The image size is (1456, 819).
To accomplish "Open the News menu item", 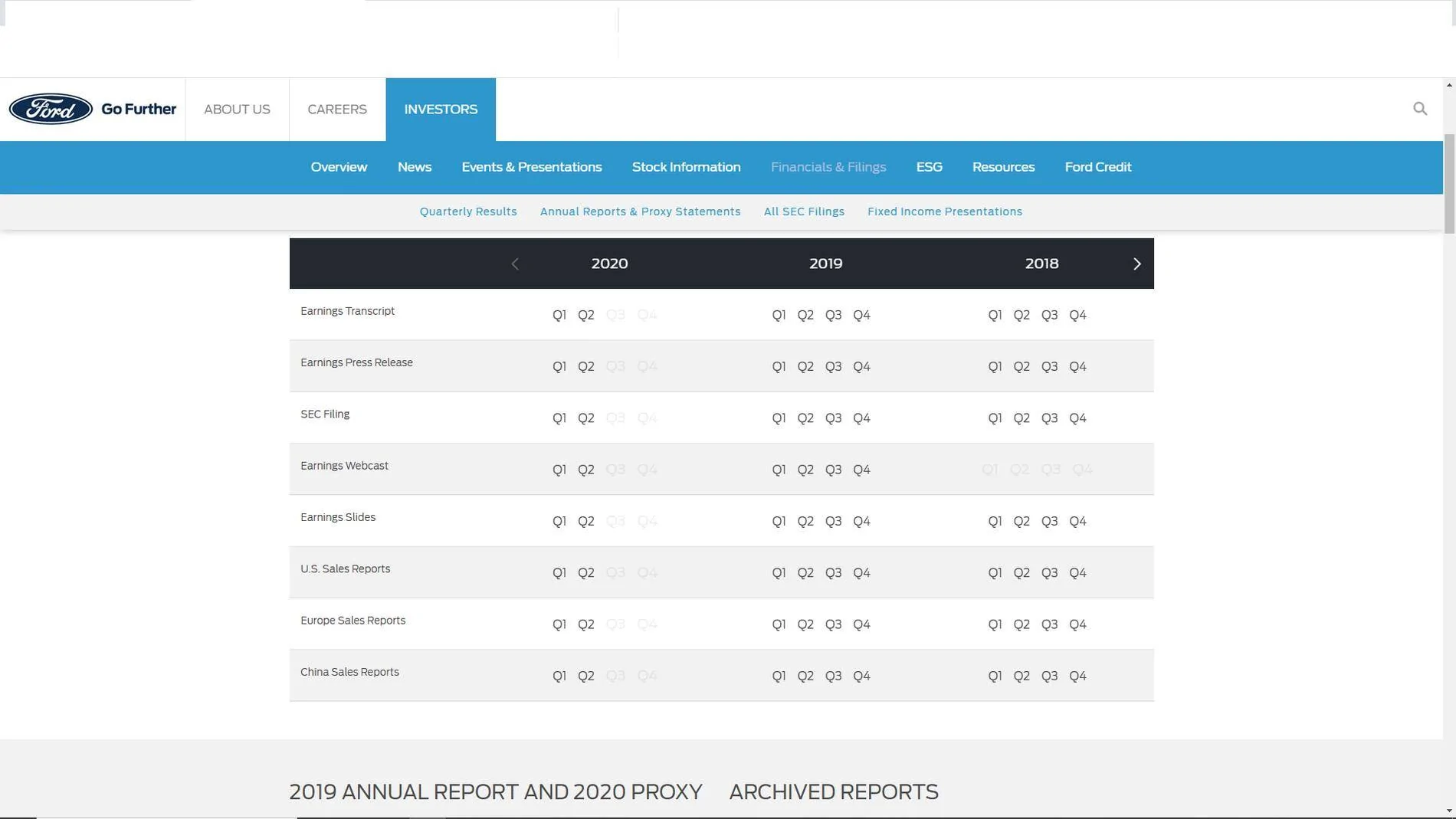I will (415, 167).
